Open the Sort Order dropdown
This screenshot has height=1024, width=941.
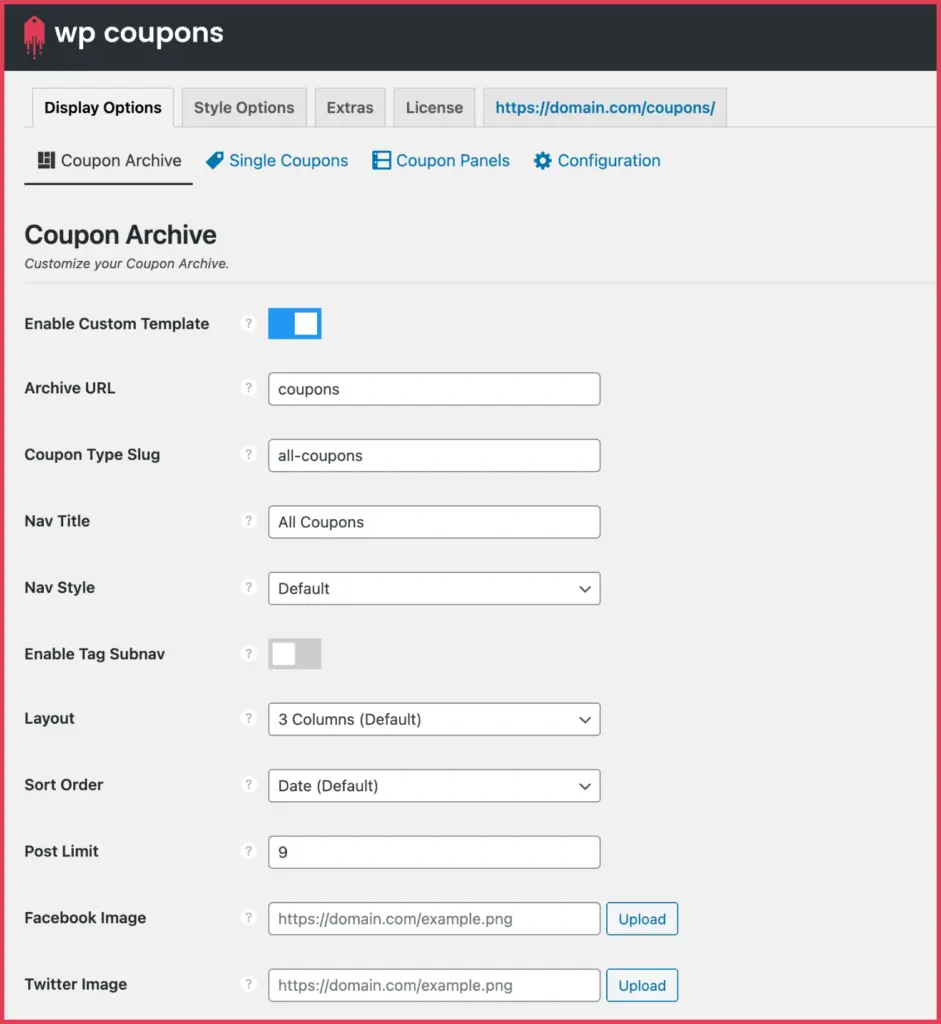coord(433,786)
